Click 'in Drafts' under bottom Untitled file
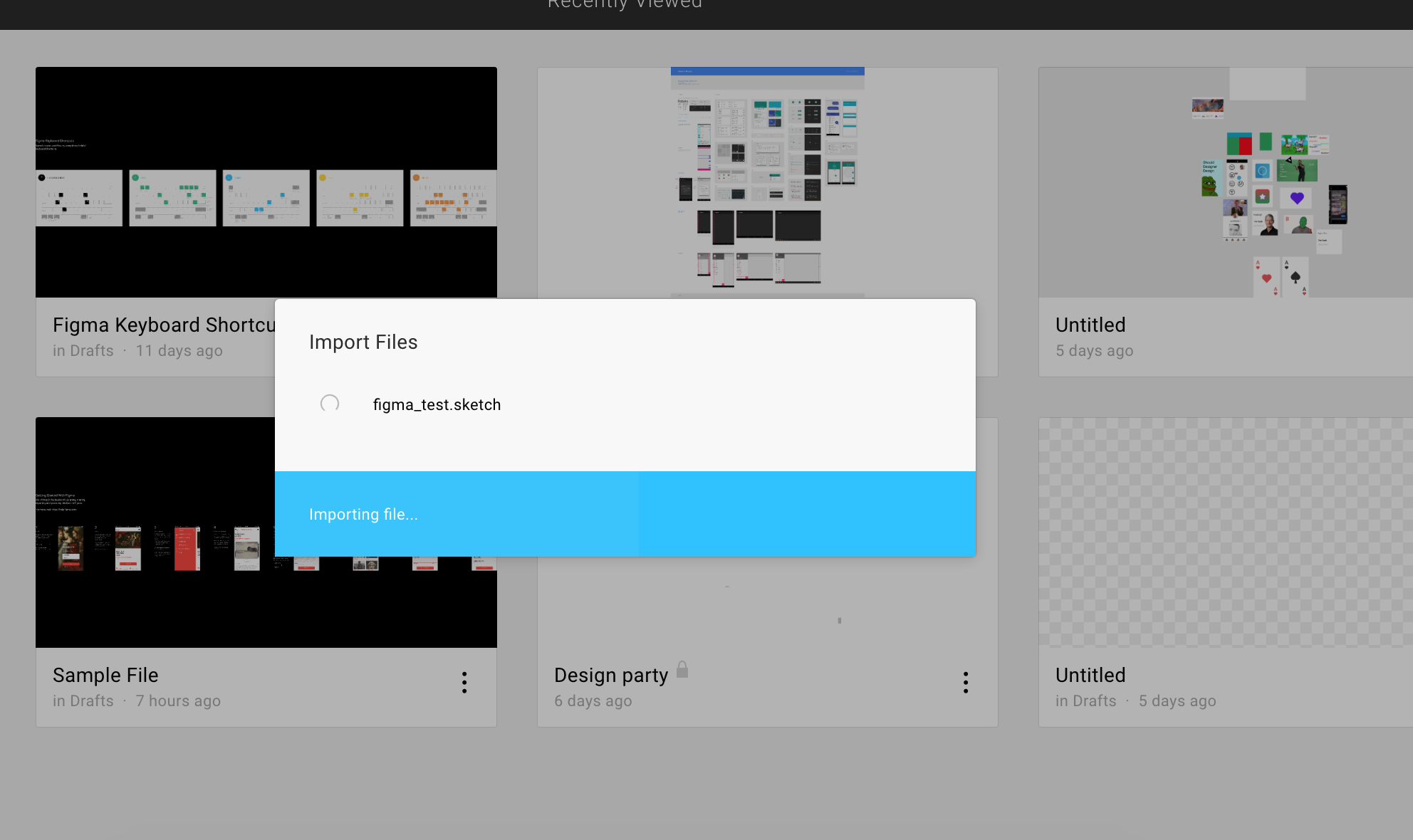The height and width of the screenshot is (840, 1413). 1085,700
